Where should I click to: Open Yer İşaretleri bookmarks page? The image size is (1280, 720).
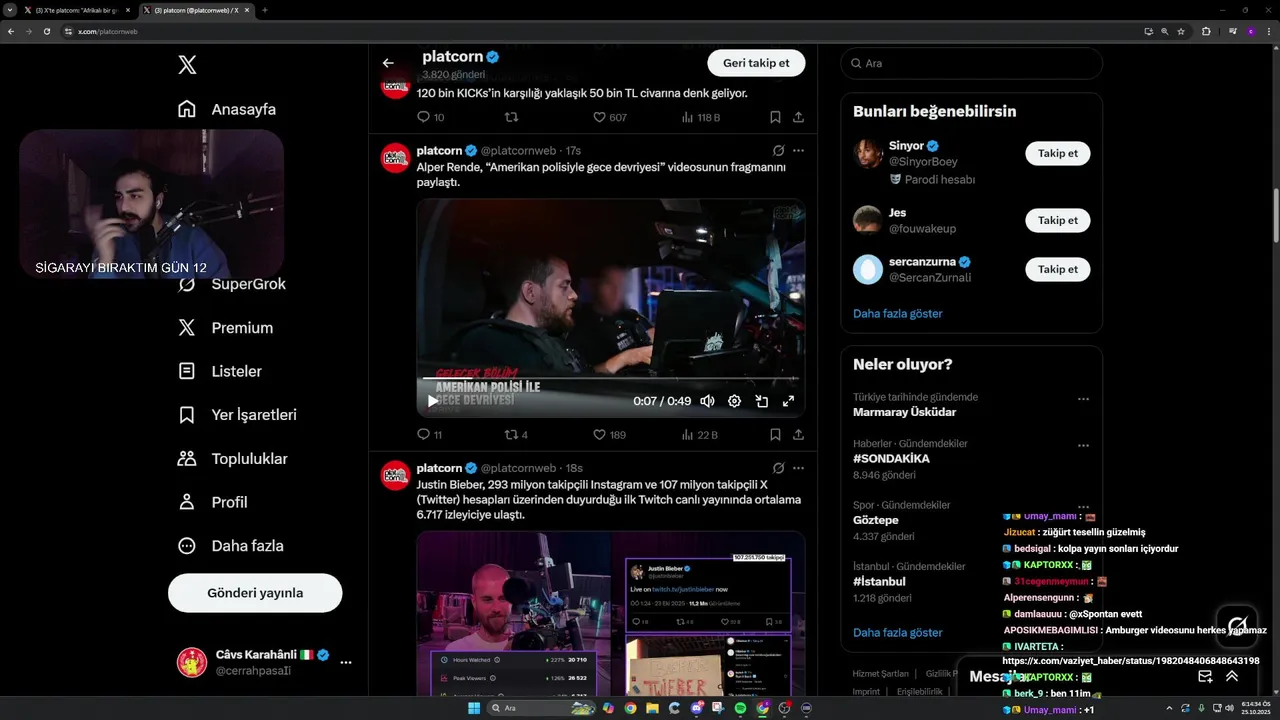pos(237,414)
